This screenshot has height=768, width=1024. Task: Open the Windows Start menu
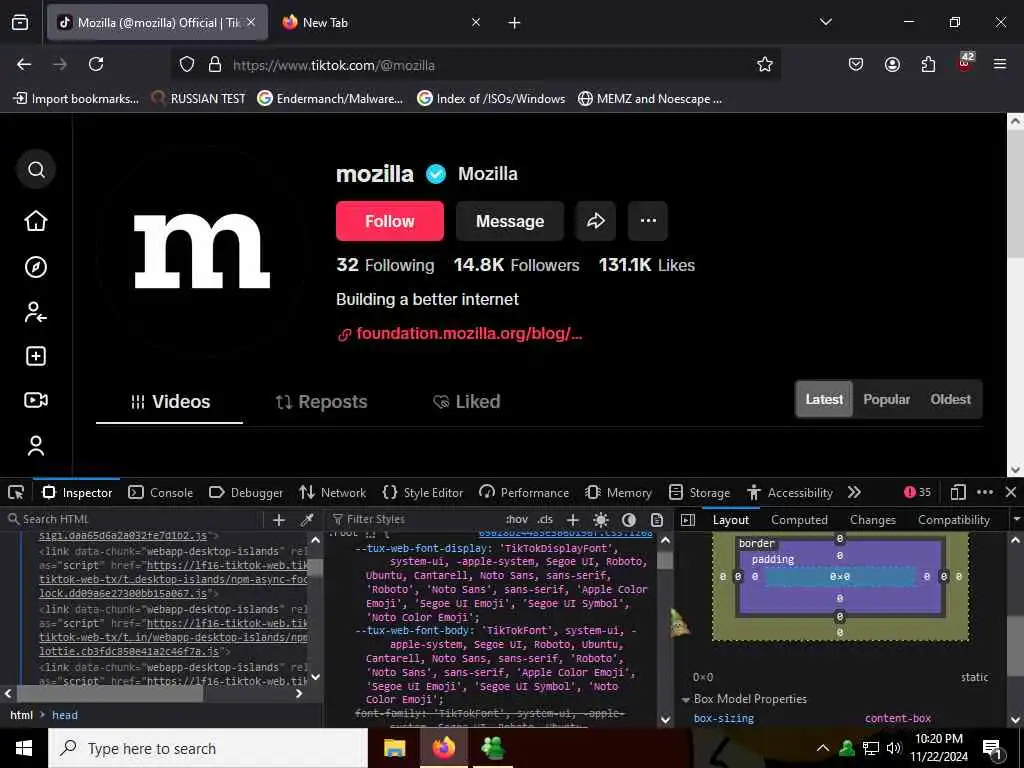tap(24, 748)
